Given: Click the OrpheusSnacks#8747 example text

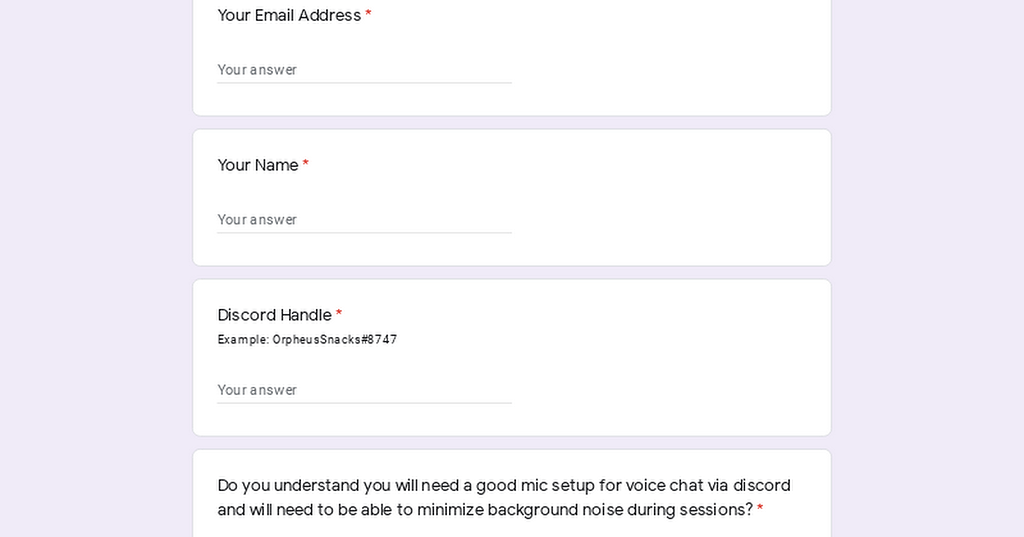Looking at the screenshot, I should 335,340.
